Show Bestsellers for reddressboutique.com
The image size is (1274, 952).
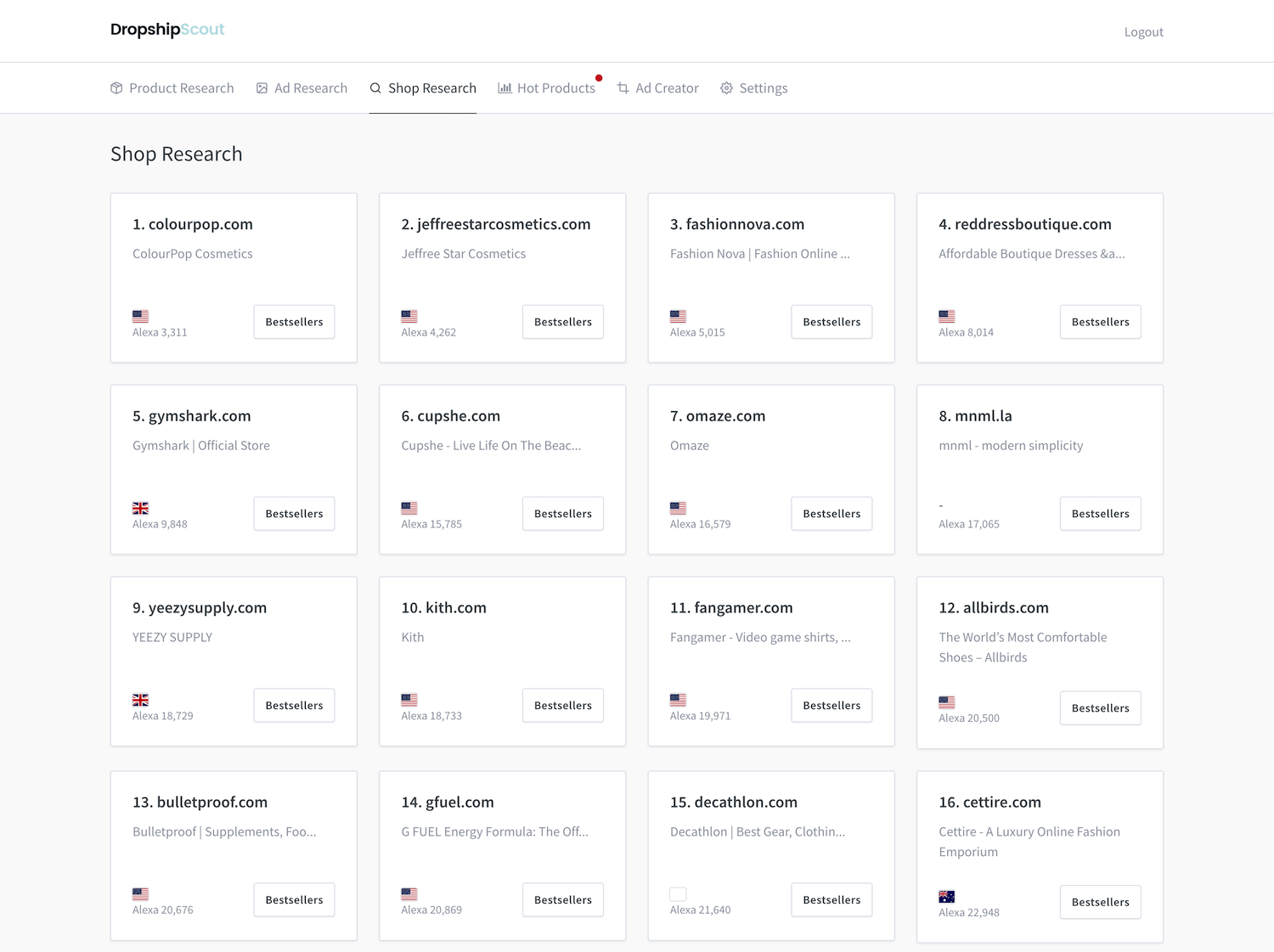tap(1101, 322)
